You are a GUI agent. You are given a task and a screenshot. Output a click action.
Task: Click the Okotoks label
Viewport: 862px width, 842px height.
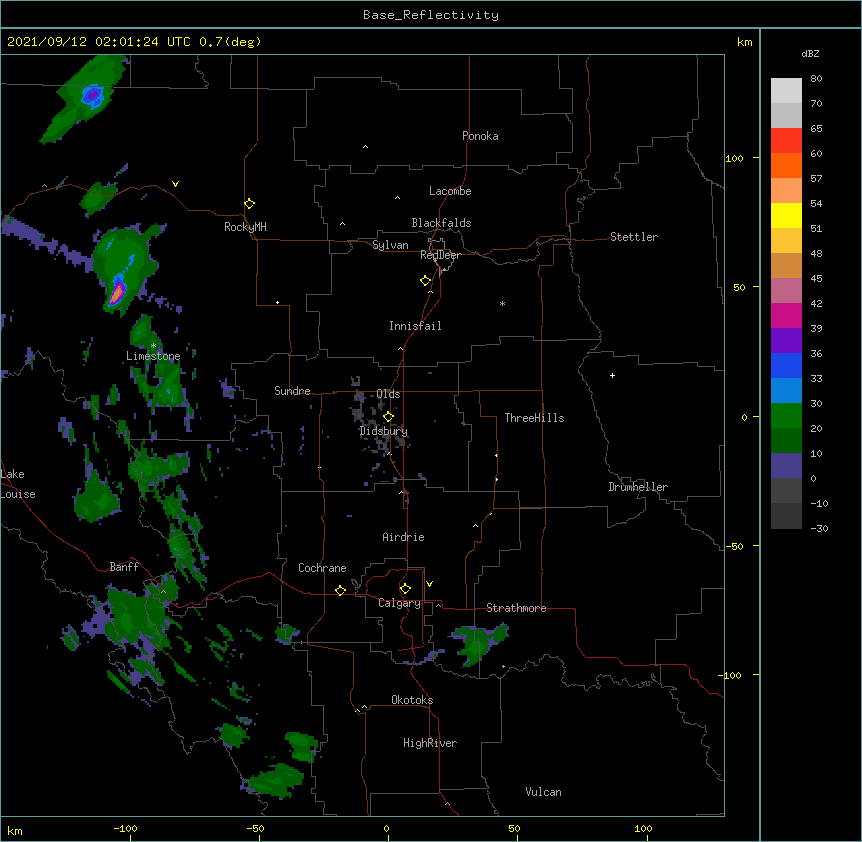[412, 700]
